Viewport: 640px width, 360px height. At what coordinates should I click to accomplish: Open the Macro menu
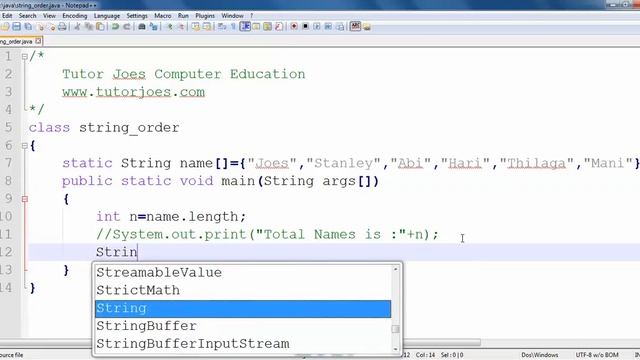[x=162, y=16]
